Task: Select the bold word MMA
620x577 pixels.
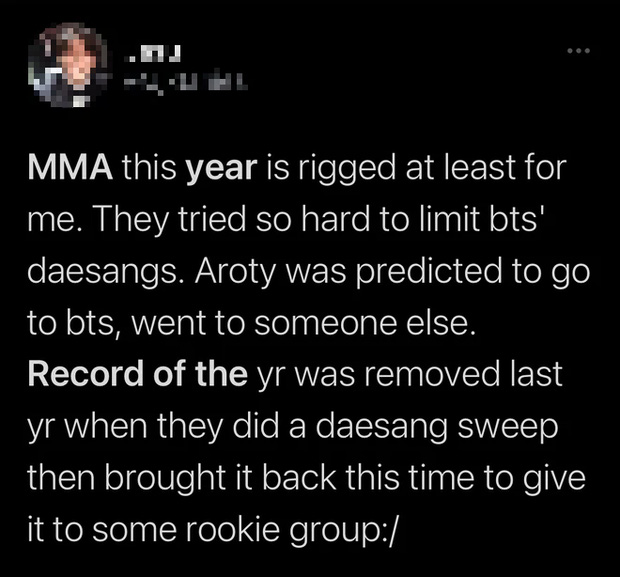Action: [70, 168]
